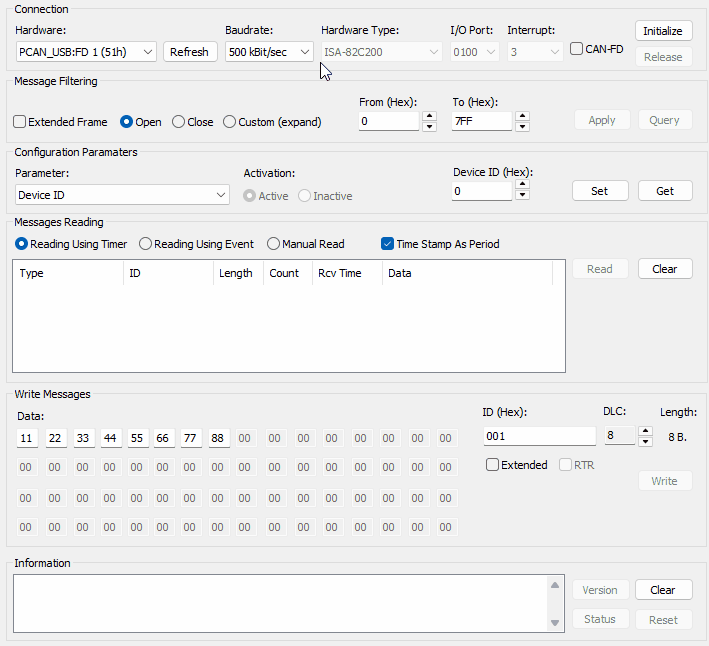Refresh the hardware list

click(190, 52)
